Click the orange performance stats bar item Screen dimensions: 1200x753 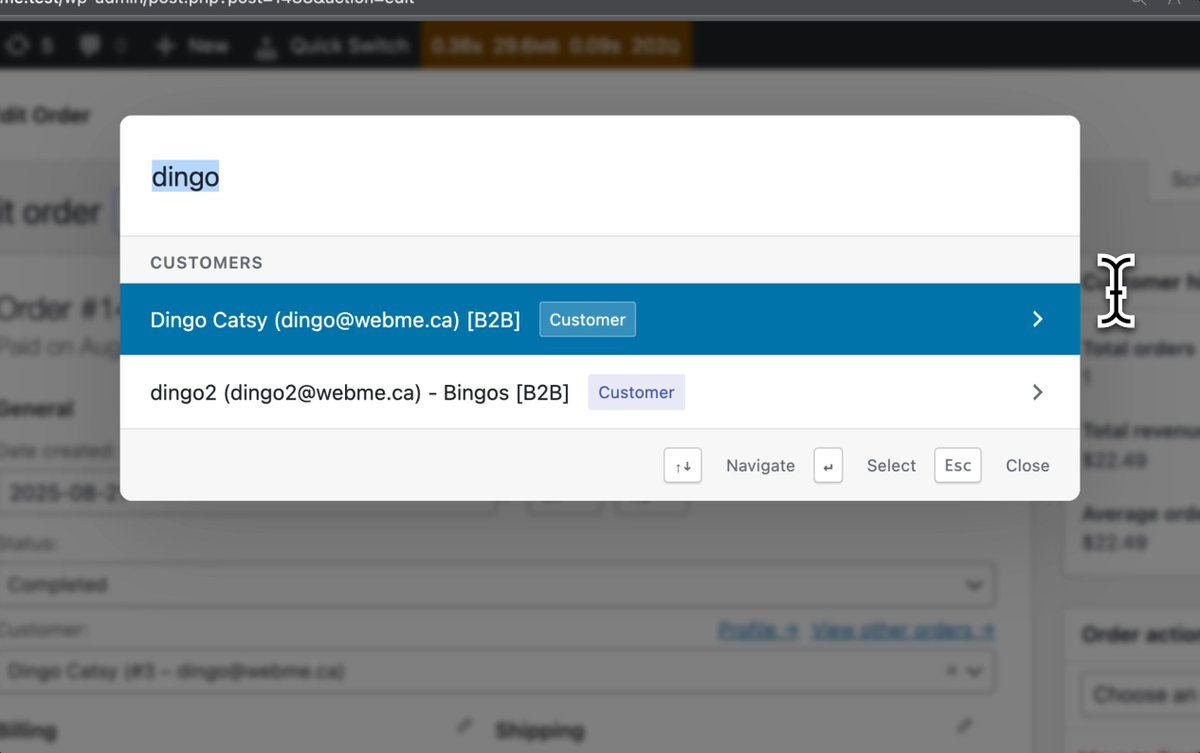coord(556,46)
